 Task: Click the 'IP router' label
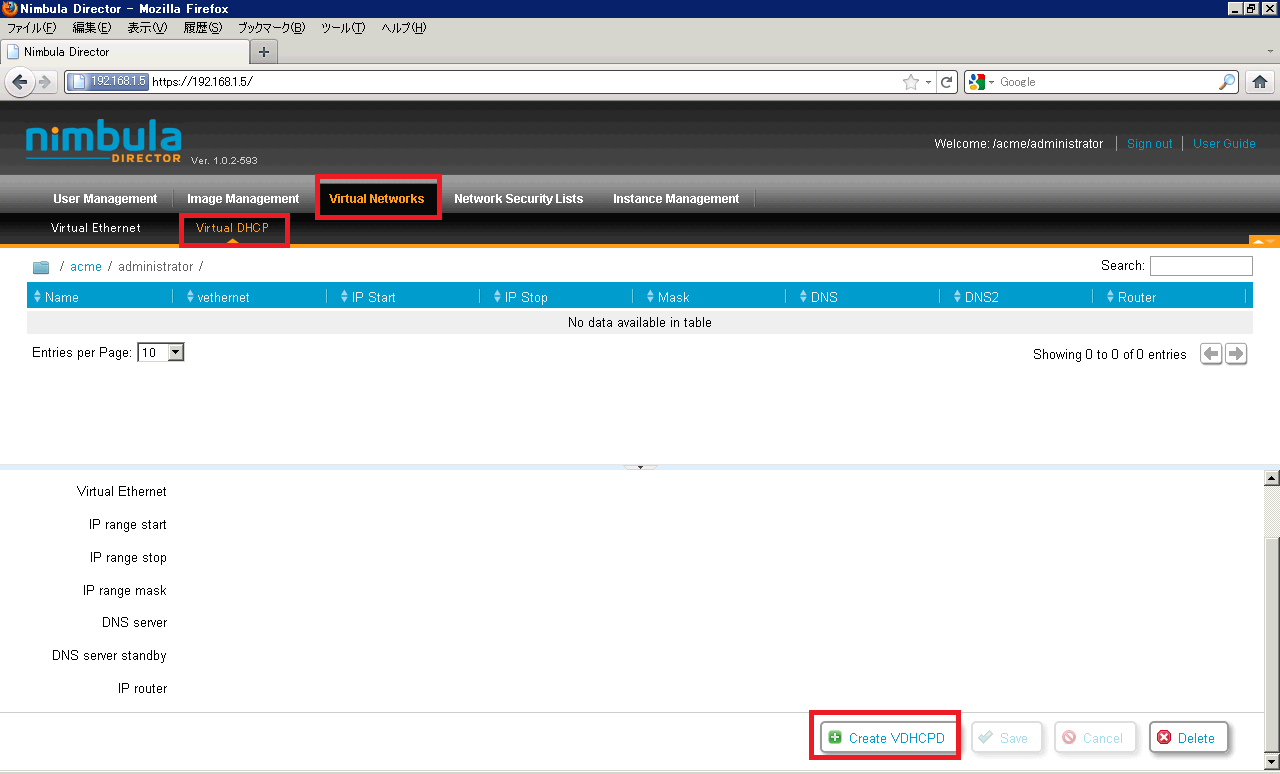142,689
